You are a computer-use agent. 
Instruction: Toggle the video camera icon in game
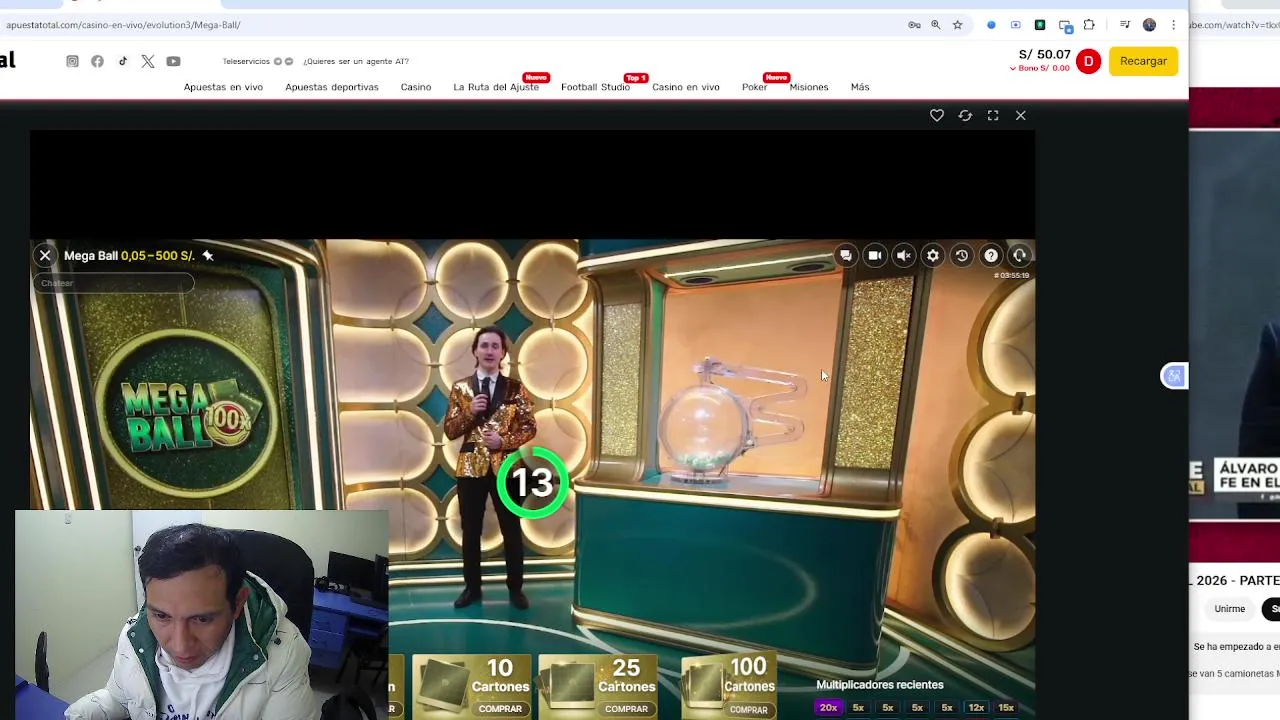click(875, 255)
